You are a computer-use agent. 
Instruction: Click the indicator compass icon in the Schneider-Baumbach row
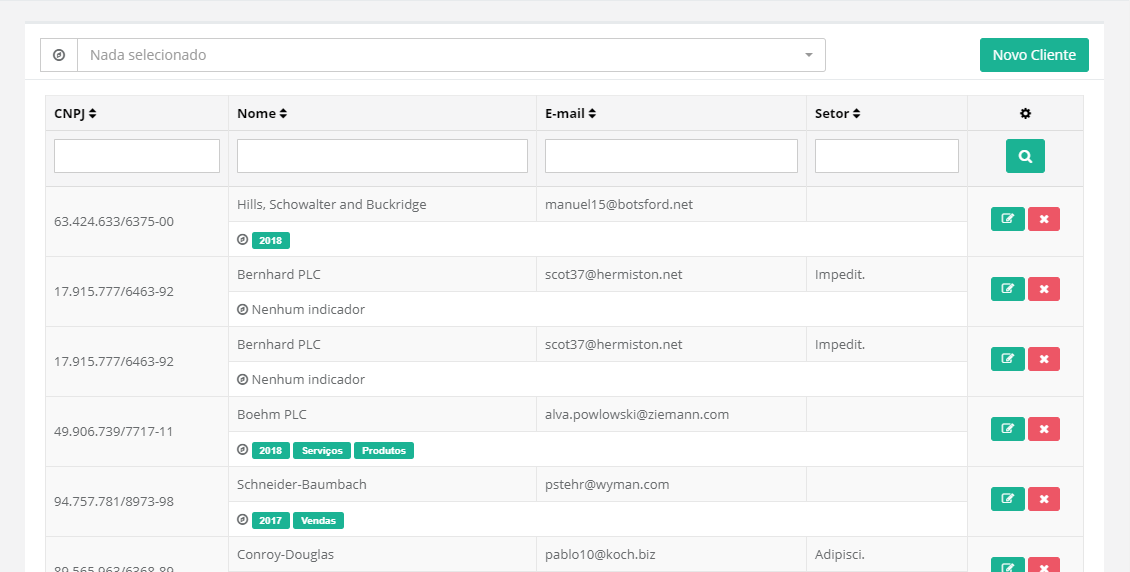(x=243, y=519)
